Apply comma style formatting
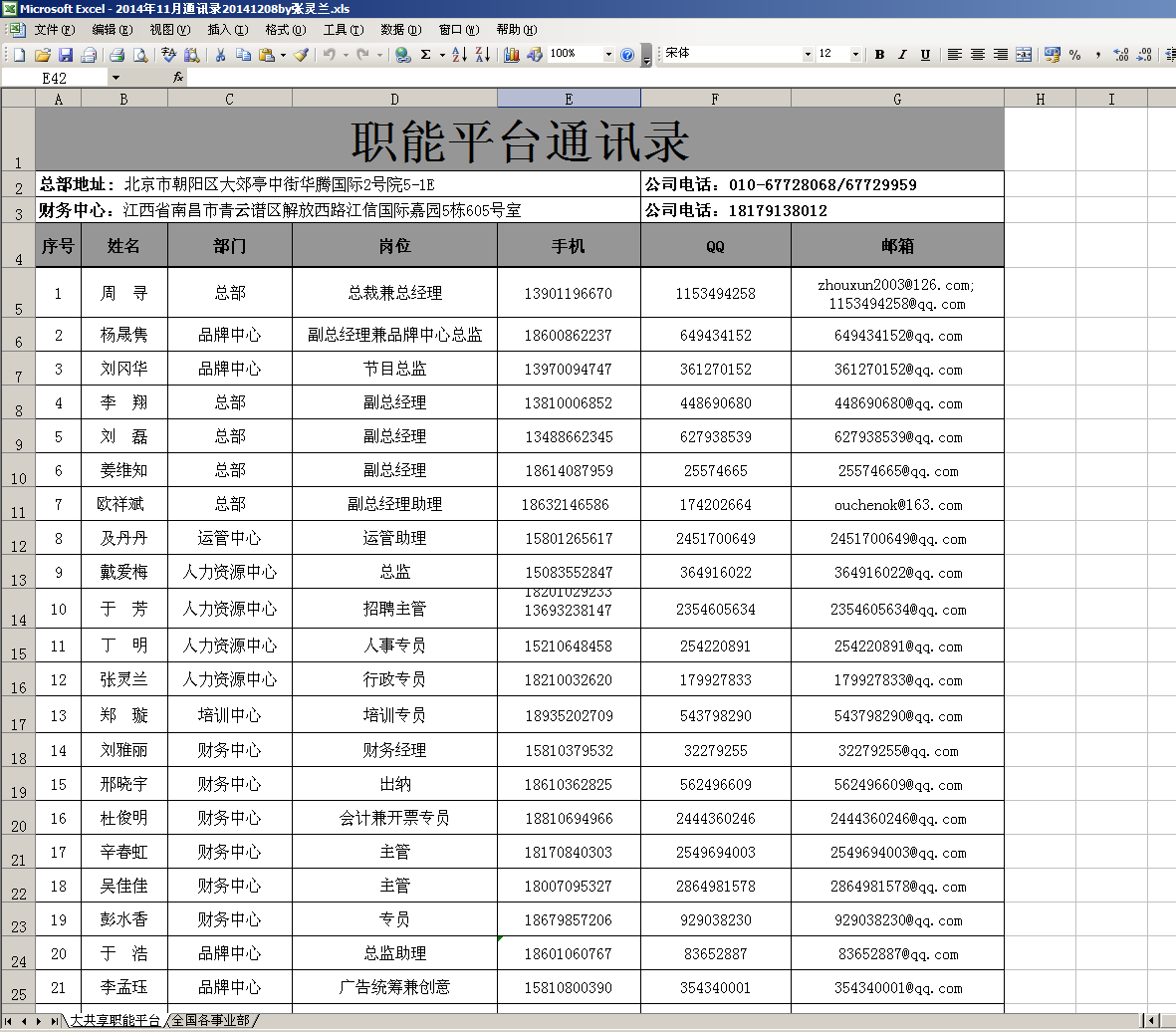Viewport: 1176px width, 1032px height. pos(1098,54)
